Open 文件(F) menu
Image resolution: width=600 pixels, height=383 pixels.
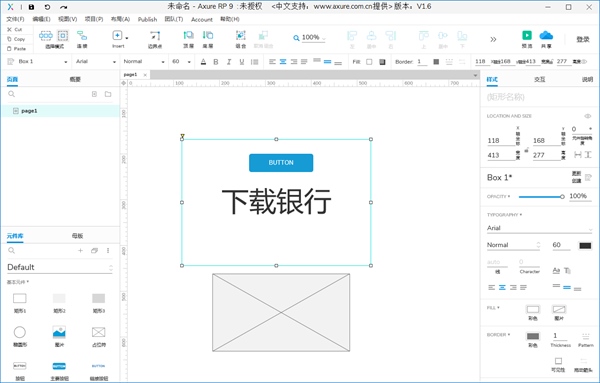click(x=15, y=19)
